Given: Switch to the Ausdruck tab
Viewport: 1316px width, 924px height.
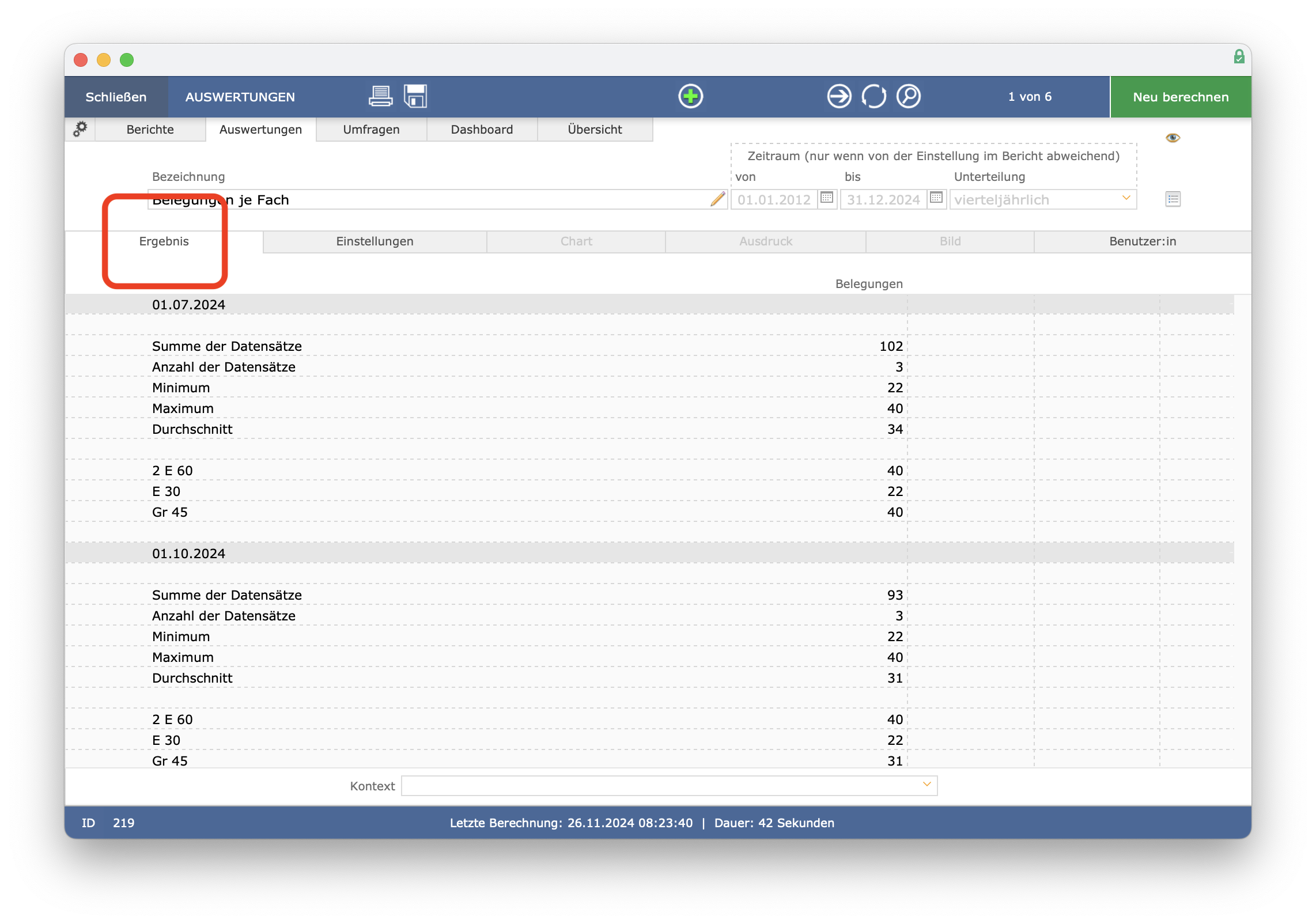Looking at the screenshot, I should pyautogui.click(x=766, y=241).
